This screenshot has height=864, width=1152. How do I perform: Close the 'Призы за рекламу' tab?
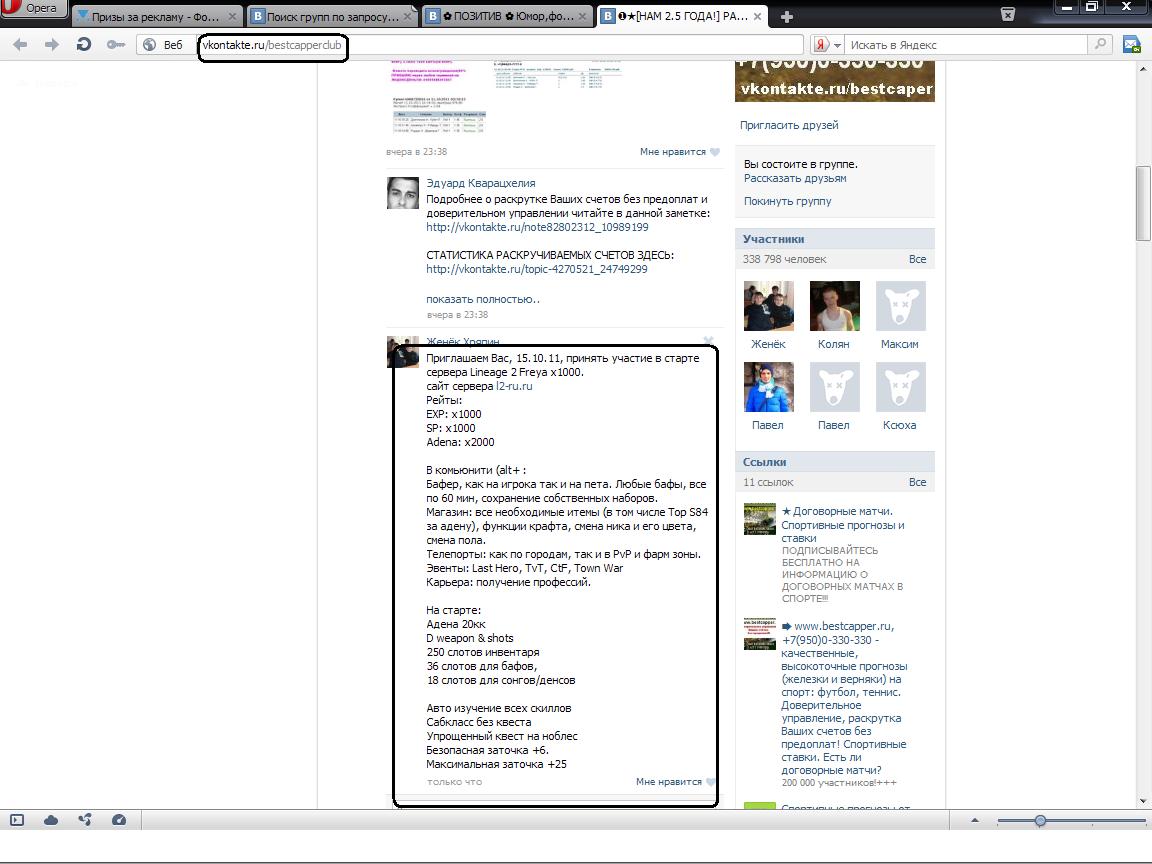coord(232,16)
